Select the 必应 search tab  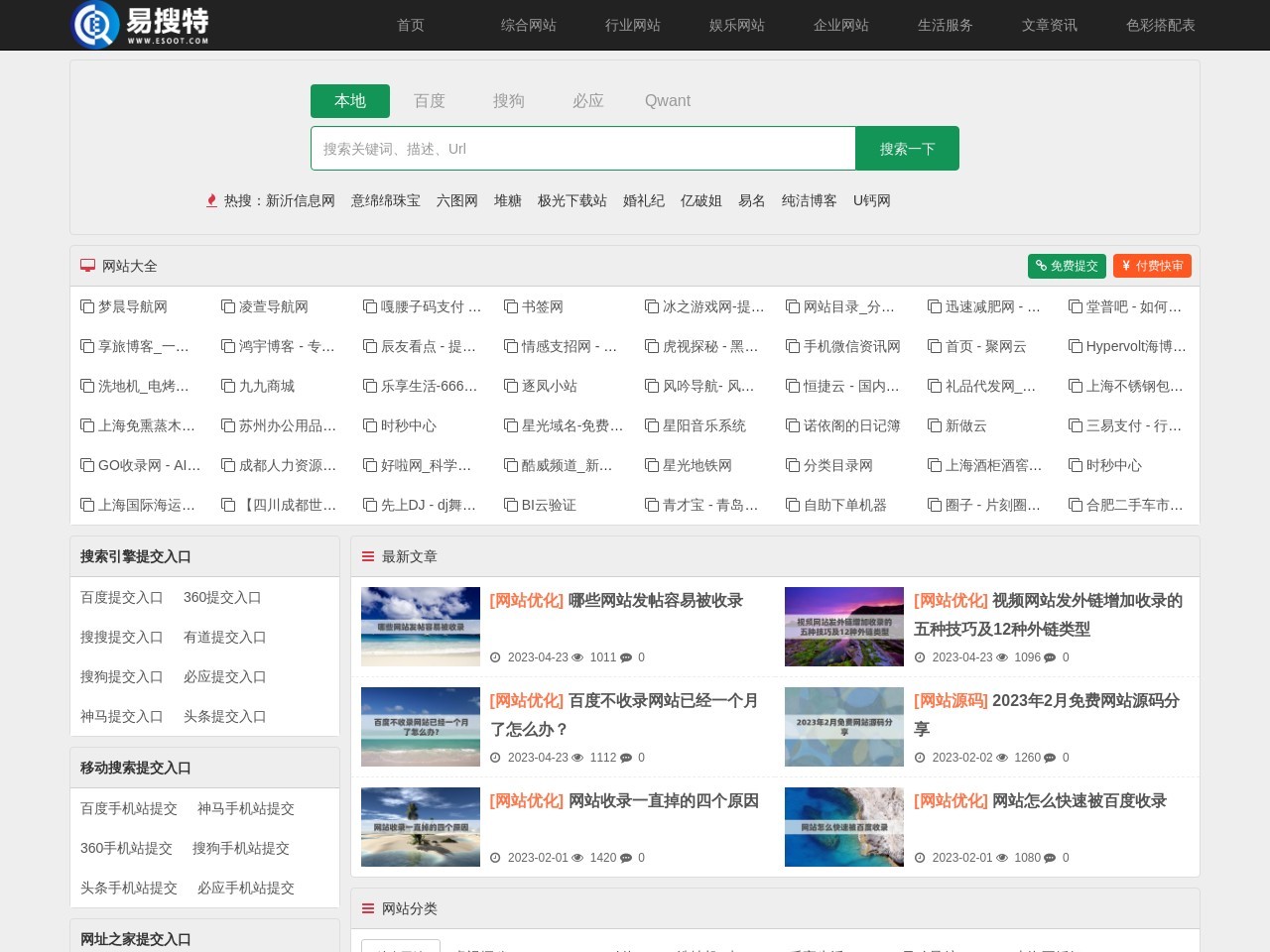tap(588, 101)
